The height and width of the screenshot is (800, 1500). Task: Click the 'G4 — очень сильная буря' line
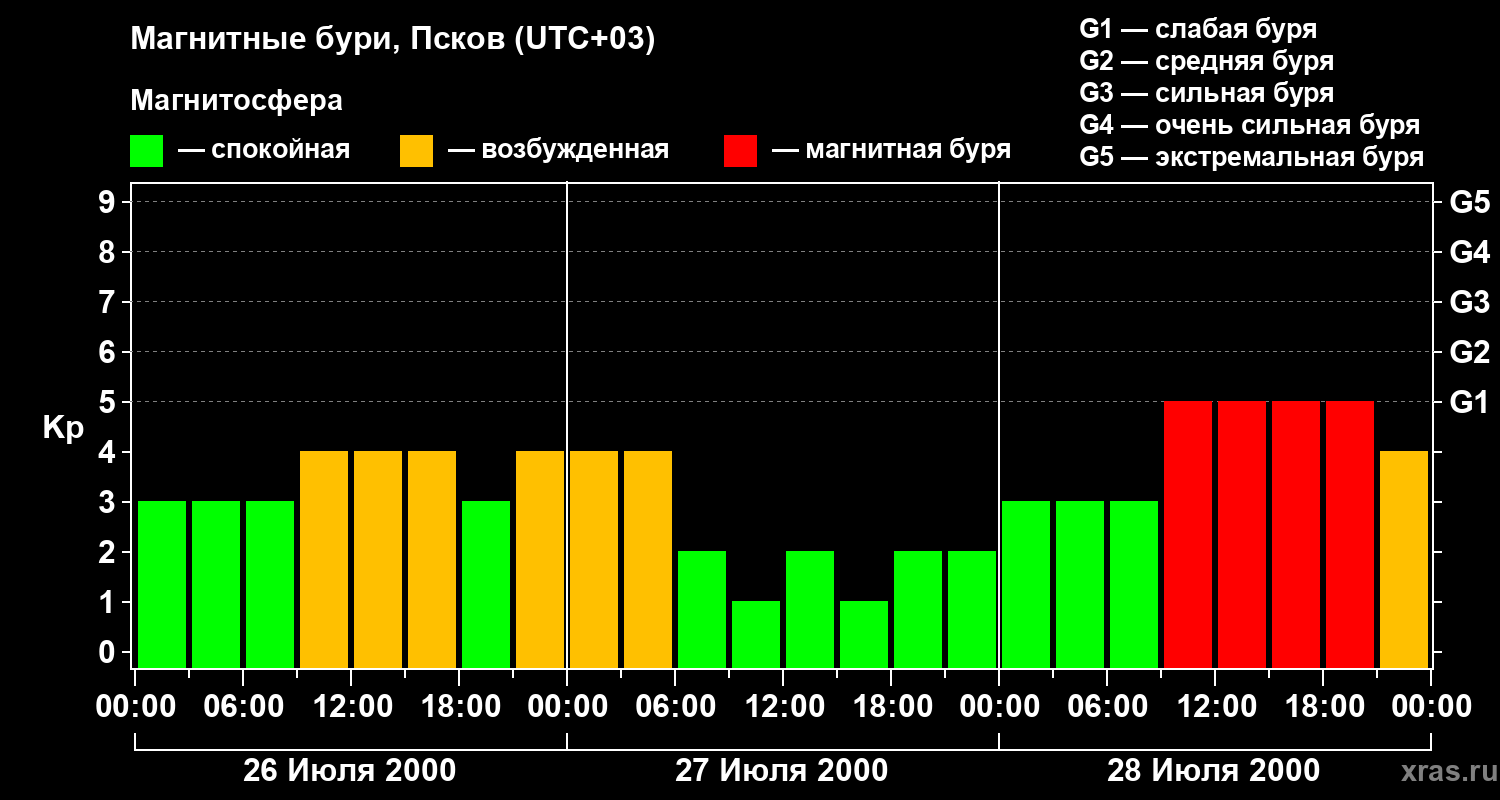click(1250, 125)
